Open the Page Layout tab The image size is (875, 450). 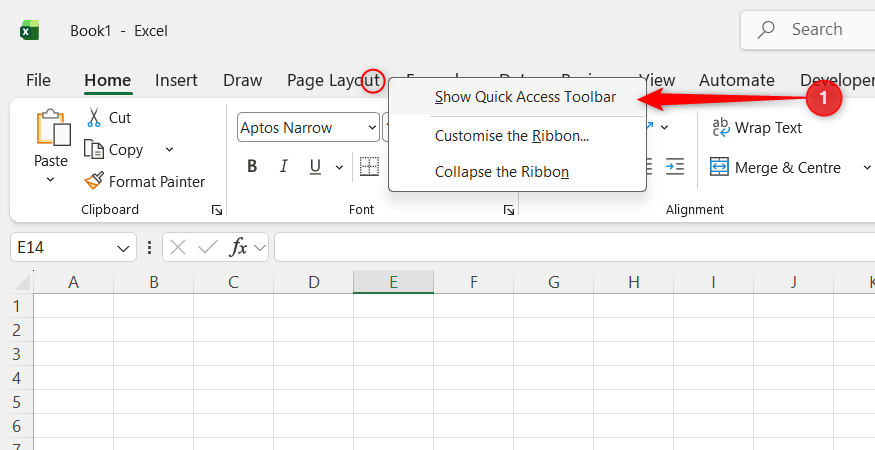333,80
